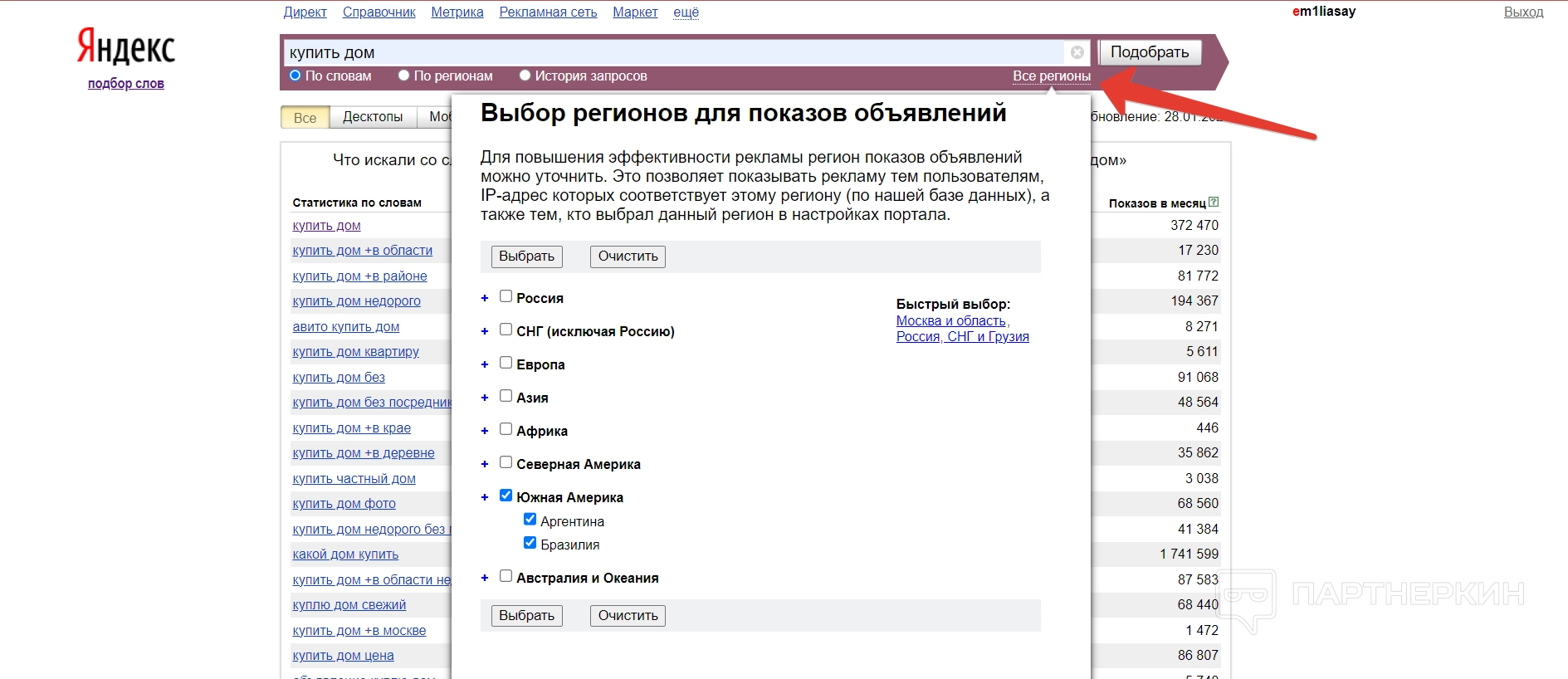
Task: Open the куплю дом свежий link
Action: pyautogui.click(x=349, y=604)
